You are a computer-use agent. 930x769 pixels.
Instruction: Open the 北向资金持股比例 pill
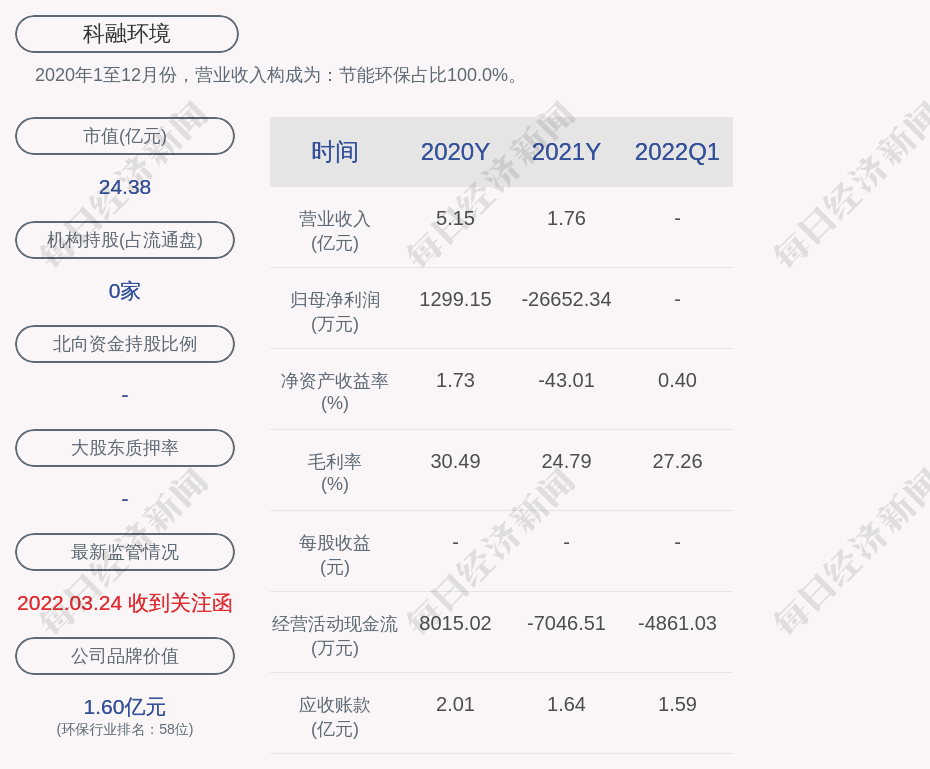pos(125,344)
